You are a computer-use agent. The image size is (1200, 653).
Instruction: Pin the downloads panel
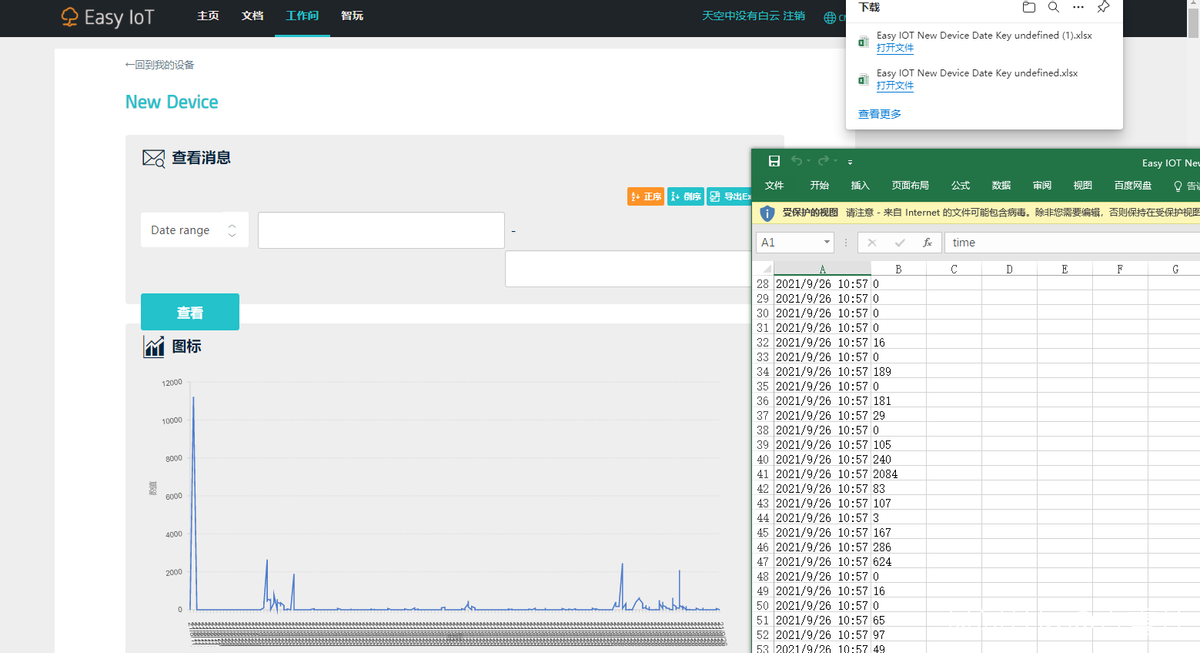[1103, 8]
